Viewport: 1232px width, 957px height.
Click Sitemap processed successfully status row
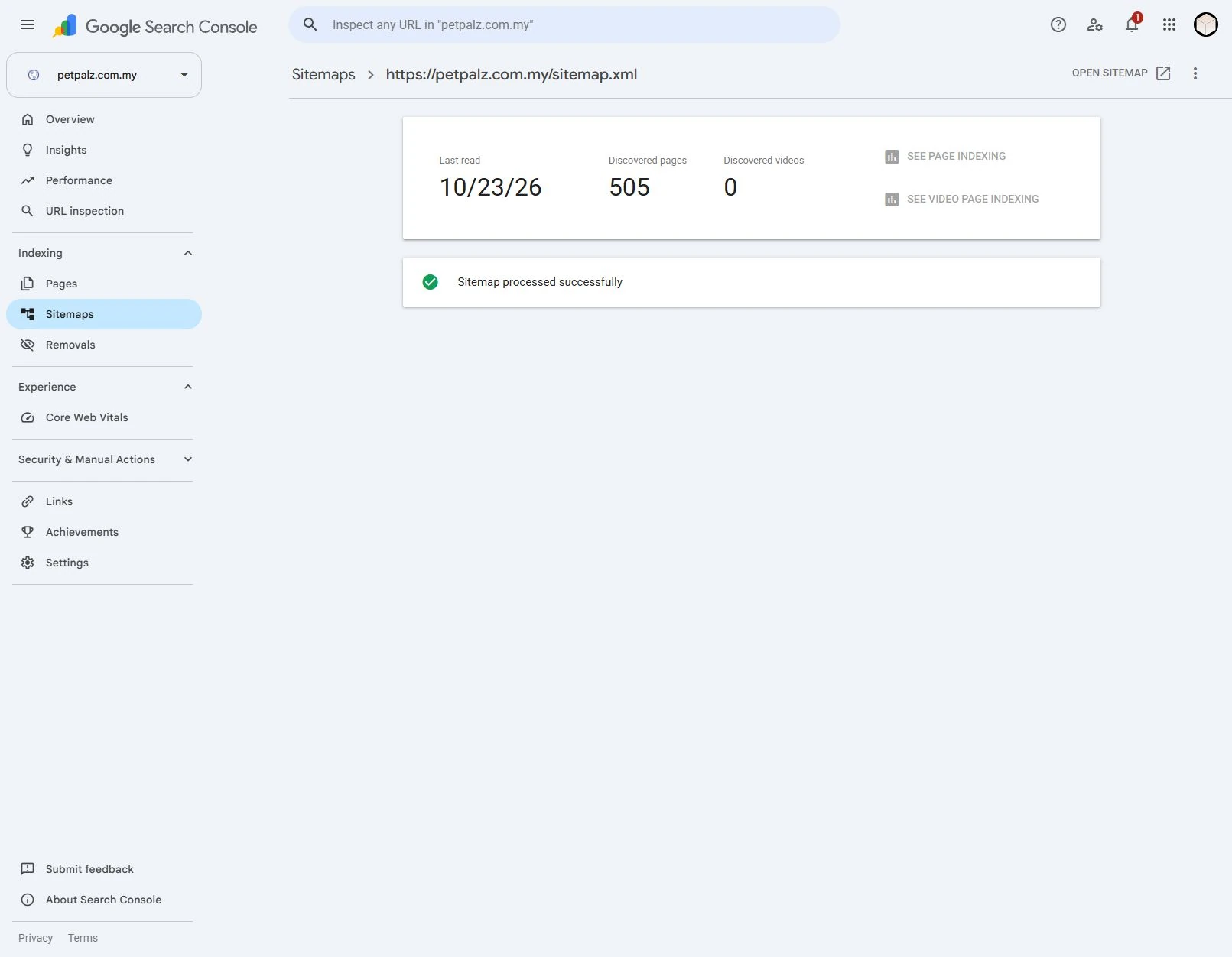(x=752, y=282)
